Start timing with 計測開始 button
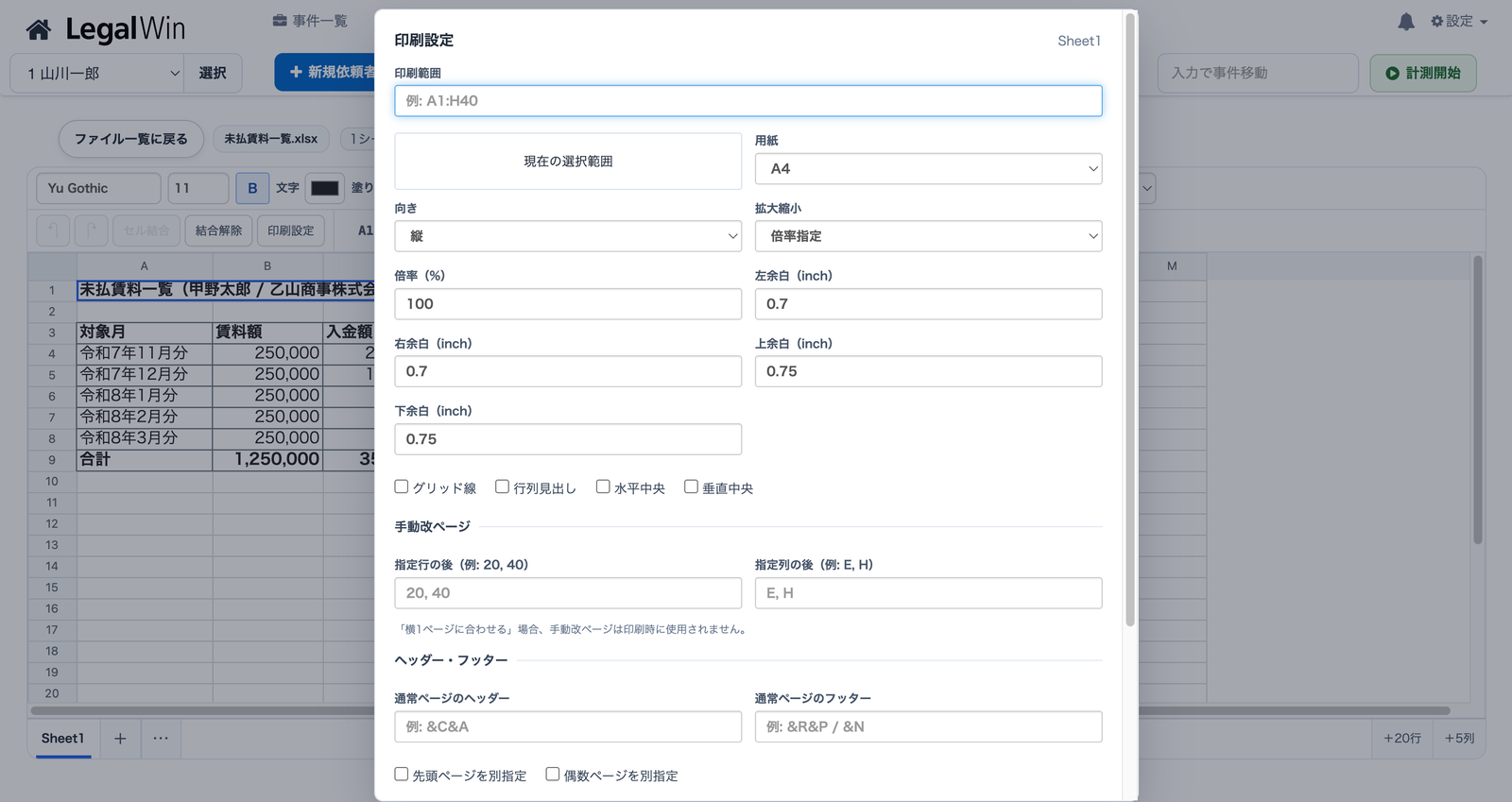Image resolution: width=1512 pixels, height=802 pixels. coord(1423,73)
